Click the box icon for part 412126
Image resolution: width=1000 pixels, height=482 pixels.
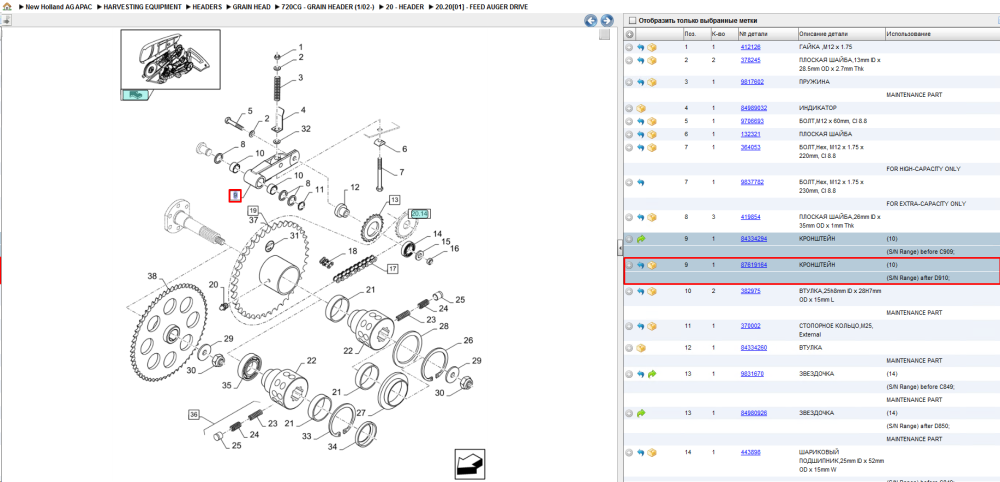pyautogui.click(x=652, y=48)
